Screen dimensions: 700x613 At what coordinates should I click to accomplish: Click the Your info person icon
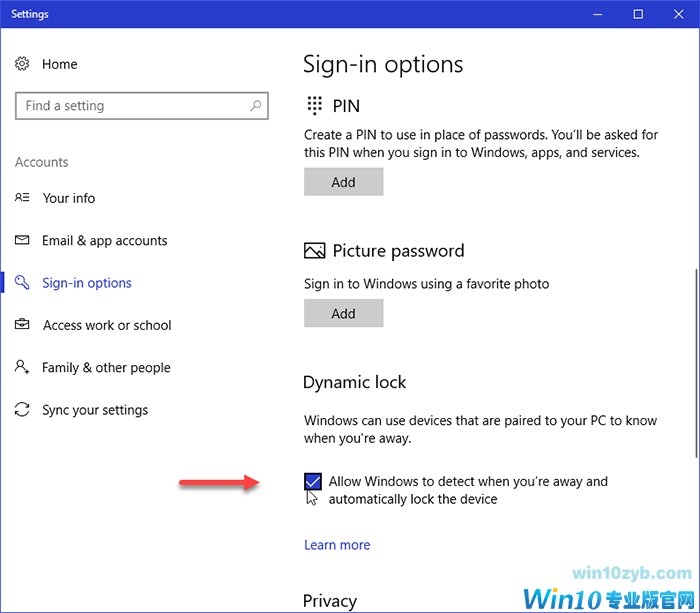tap(22, 198)
